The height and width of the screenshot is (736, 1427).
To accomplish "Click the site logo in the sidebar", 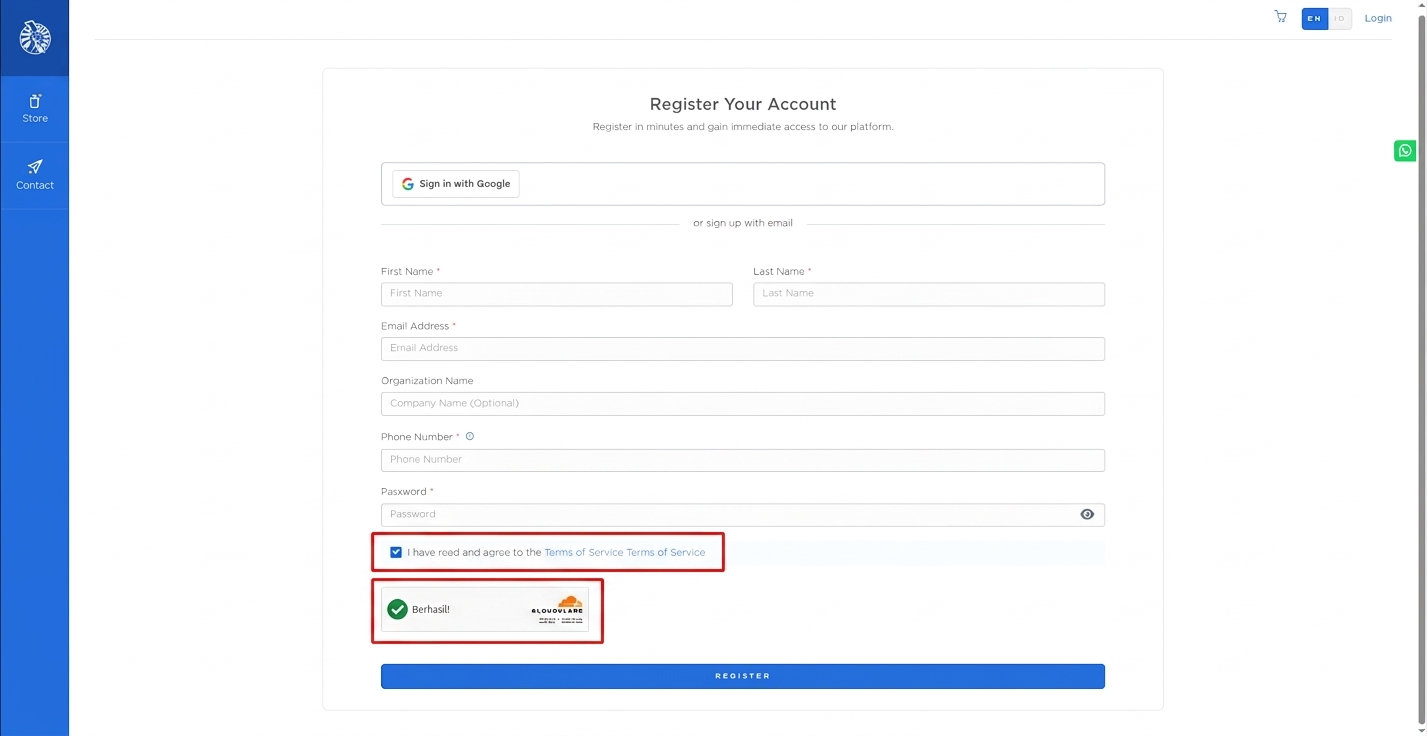I will tap(35, 37).
